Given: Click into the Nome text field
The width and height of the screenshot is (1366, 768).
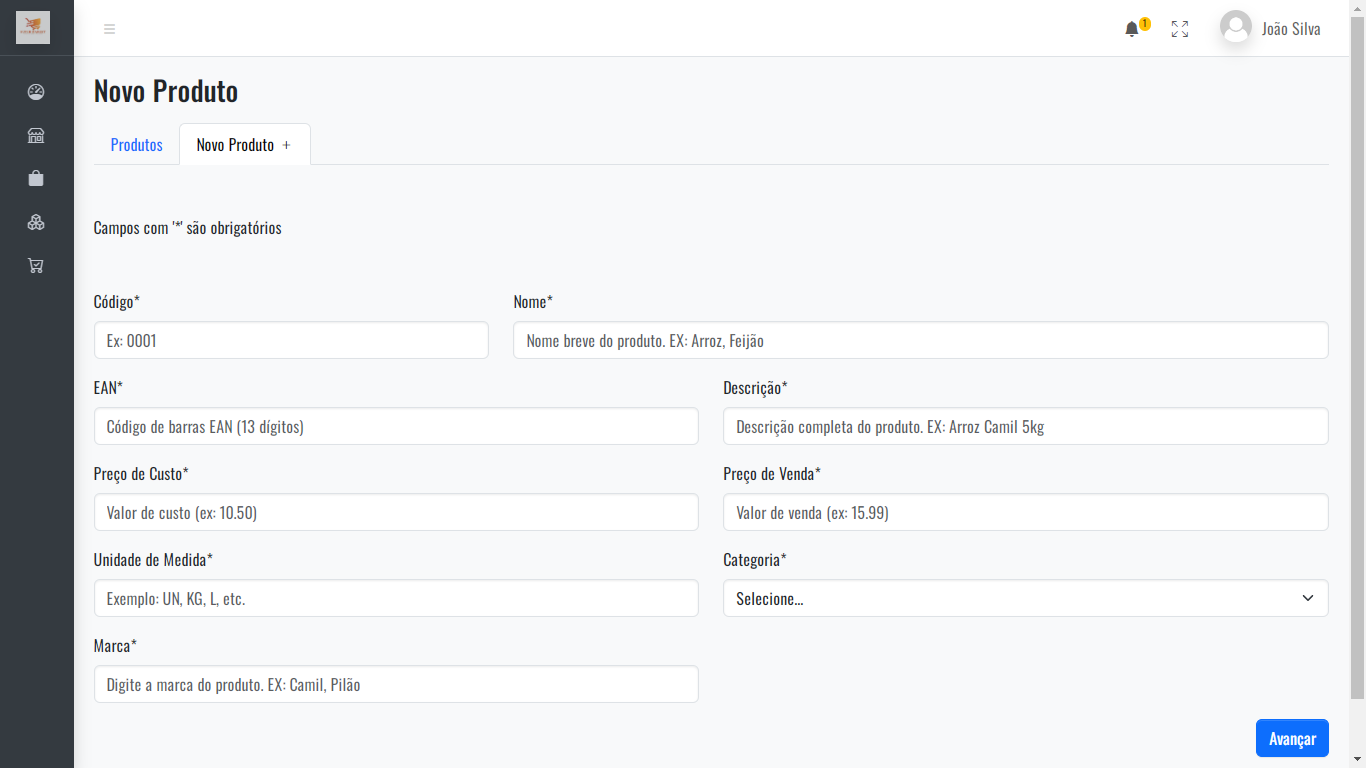Looking at the screenshot, I should tap(920, 340).
